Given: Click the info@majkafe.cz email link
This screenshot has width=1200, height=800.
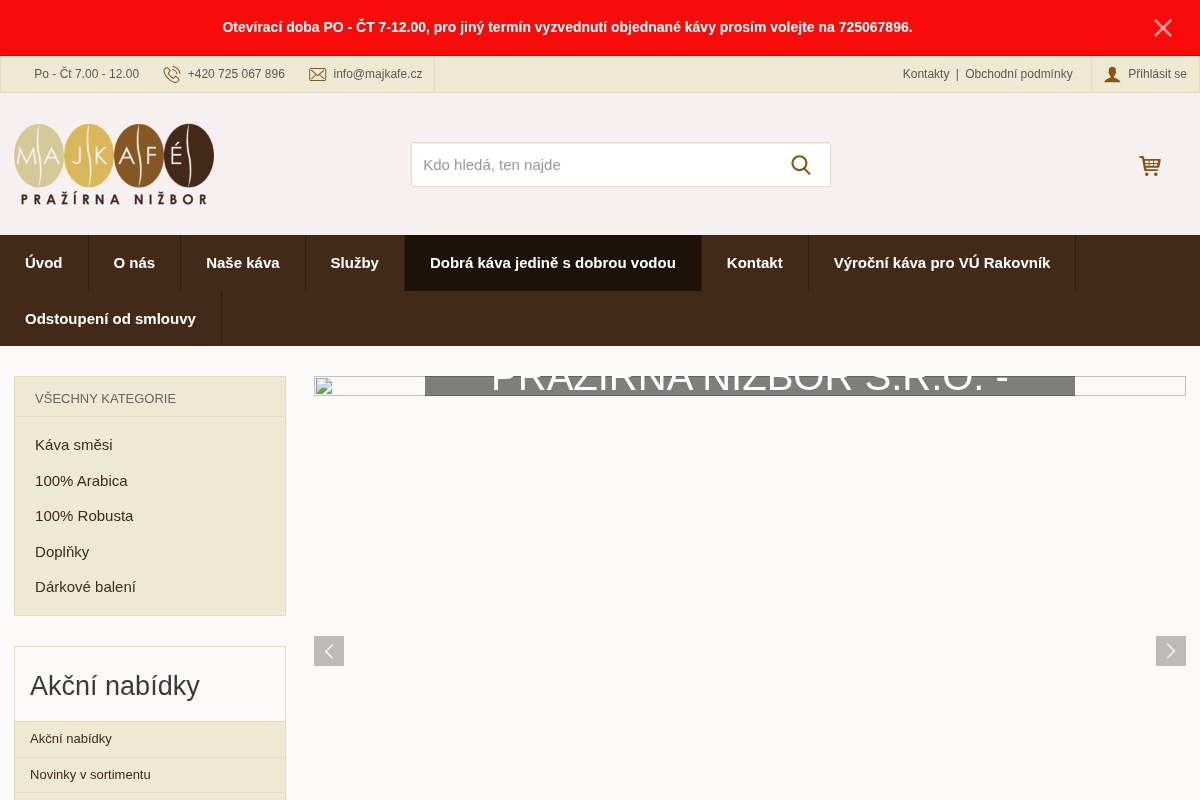Looking at the screenshot, I should (378, 74).
